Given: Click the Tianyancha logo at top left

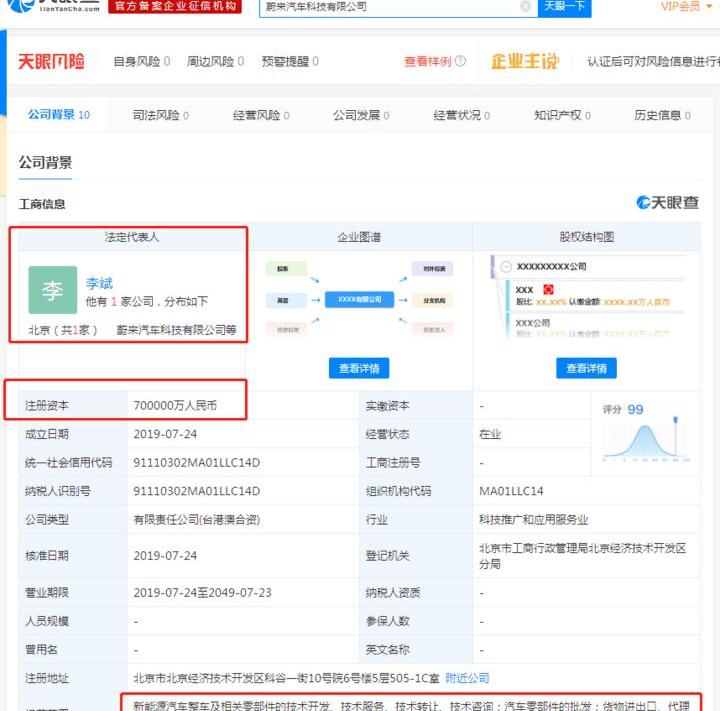Looking at the screenshot, I should tap(50, 6).
